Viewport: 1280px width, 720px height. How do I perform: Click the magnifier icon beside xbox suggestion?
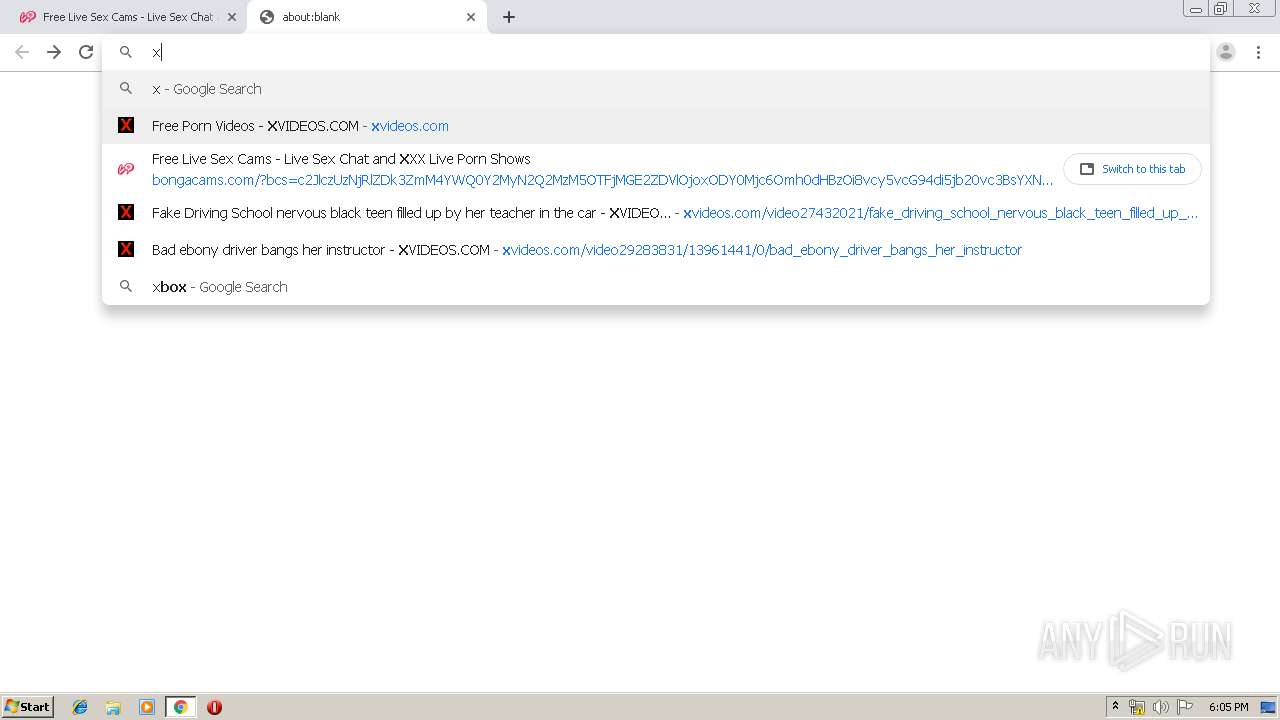pyautogui.click(x=126, y=287)
